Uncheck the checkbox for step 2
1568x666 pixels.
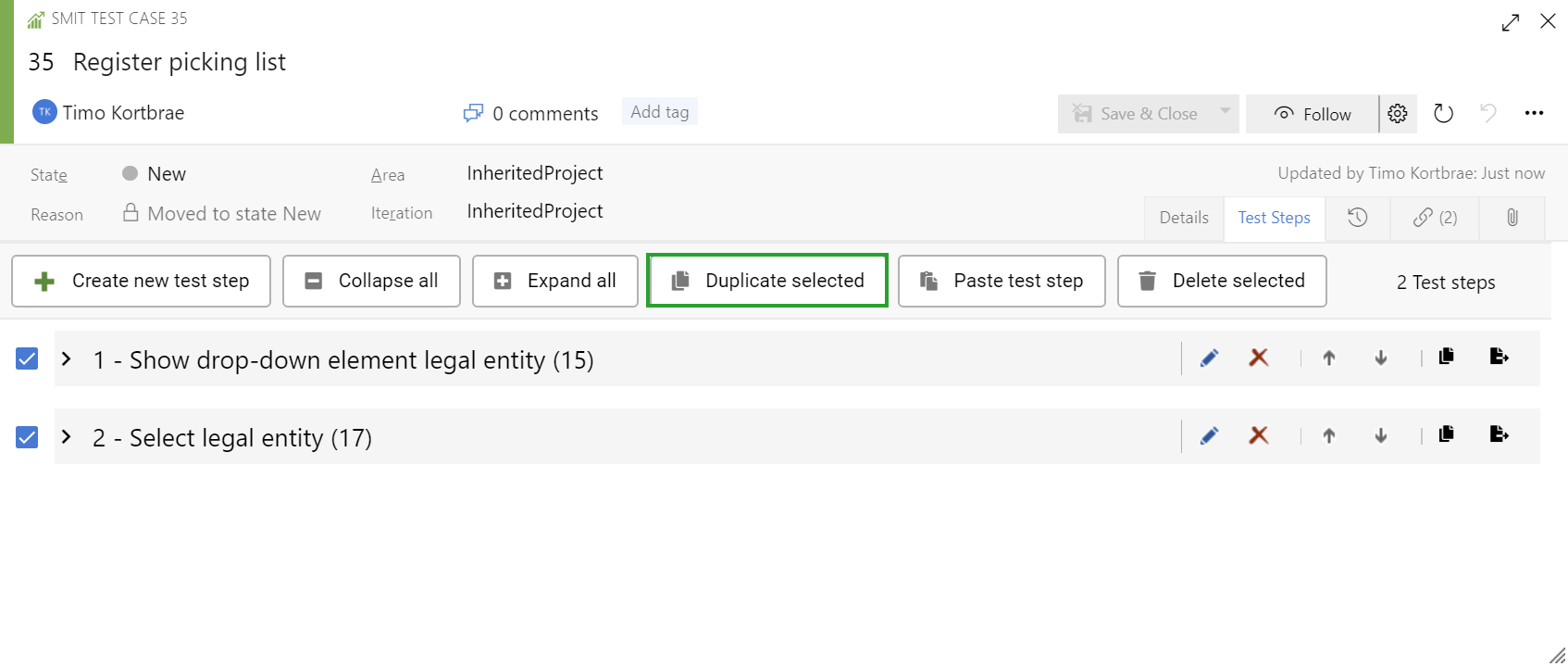click(x=27, y=436)
